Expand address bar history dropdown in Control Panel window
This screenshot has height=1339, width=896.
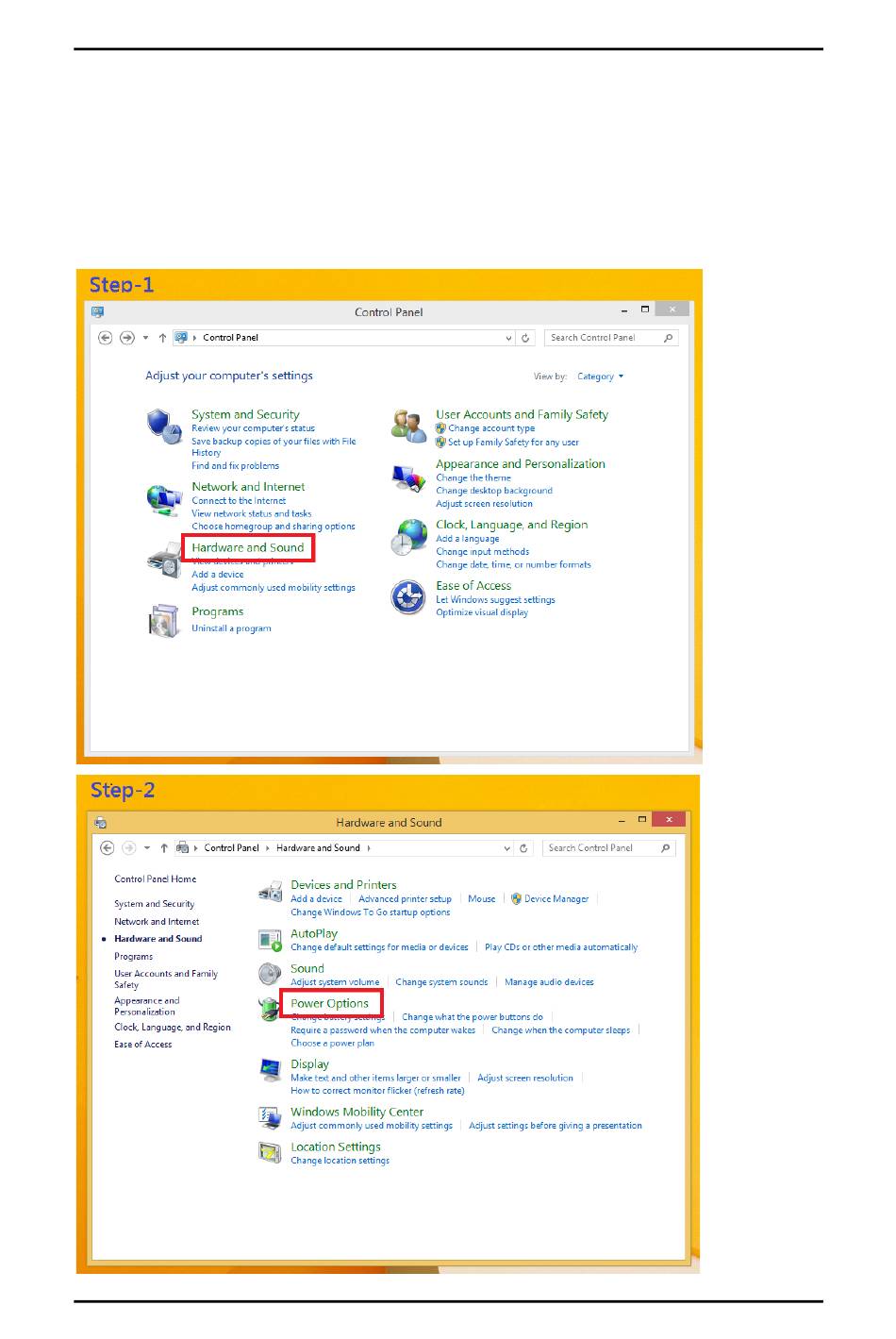[x=509, y=338]
